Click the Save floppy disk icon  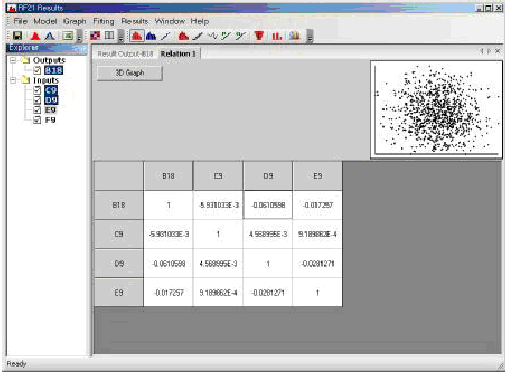point(17,35)
